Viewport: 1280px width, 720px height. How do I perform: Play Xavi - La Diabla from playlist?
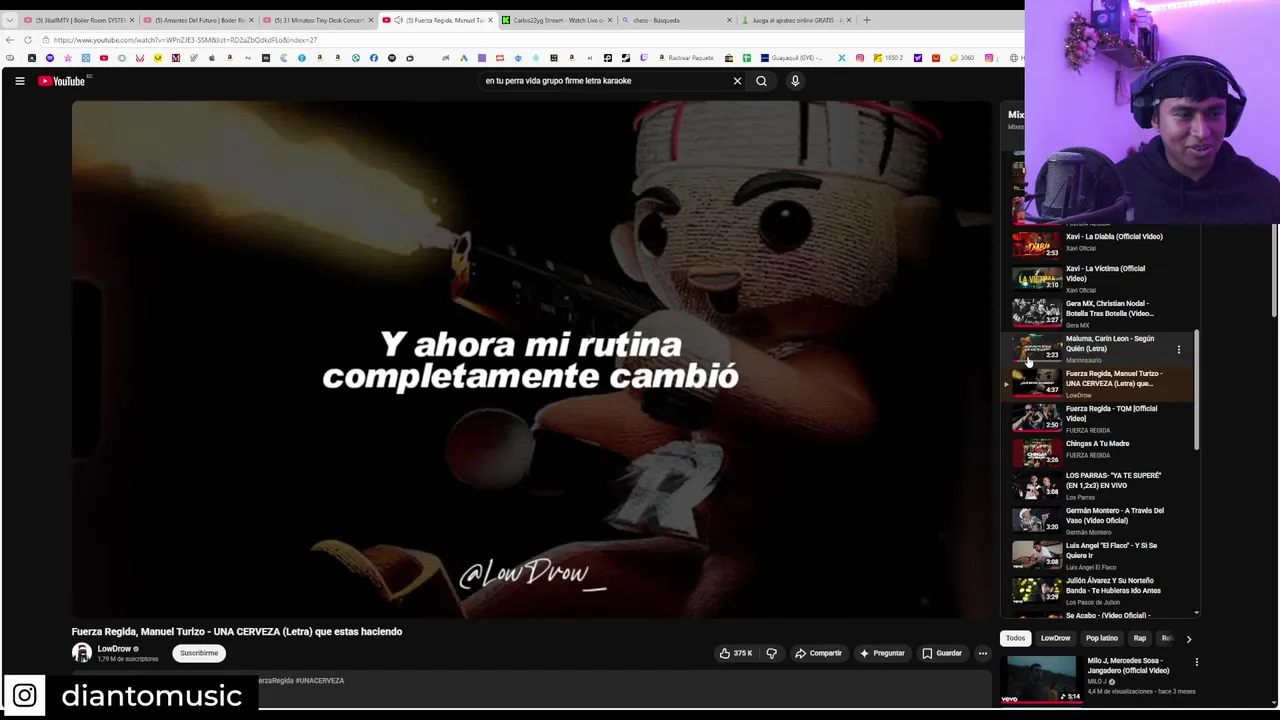point(1098,243)
